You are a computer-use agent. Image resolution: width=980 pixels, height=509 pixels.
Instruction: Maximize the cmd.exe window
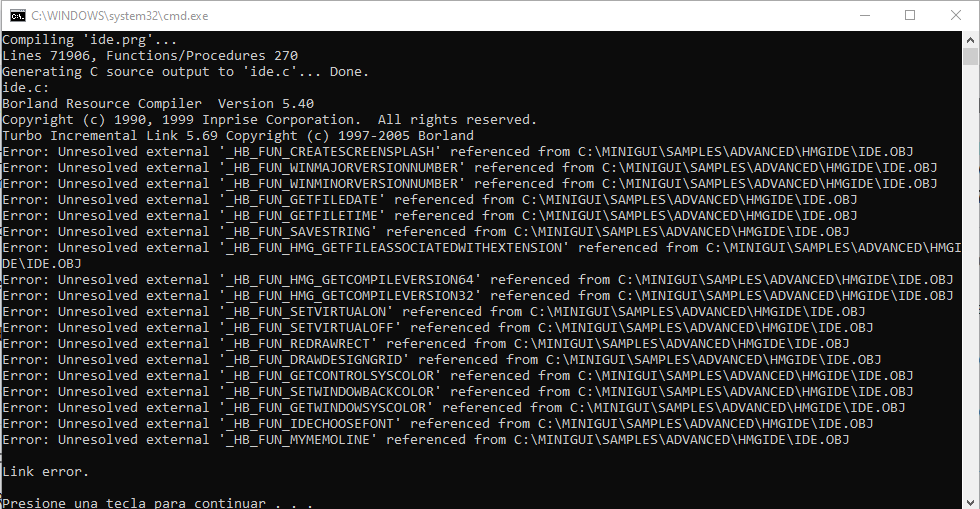[x=910, y=15]
